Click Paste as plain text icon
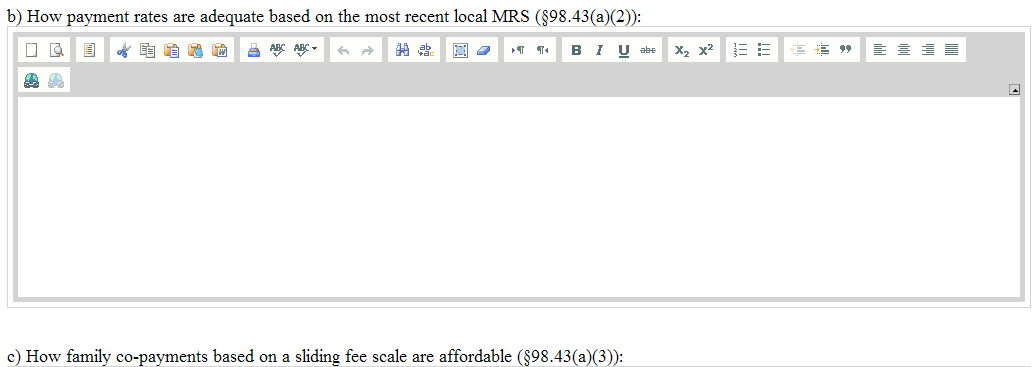 [195, 50]
